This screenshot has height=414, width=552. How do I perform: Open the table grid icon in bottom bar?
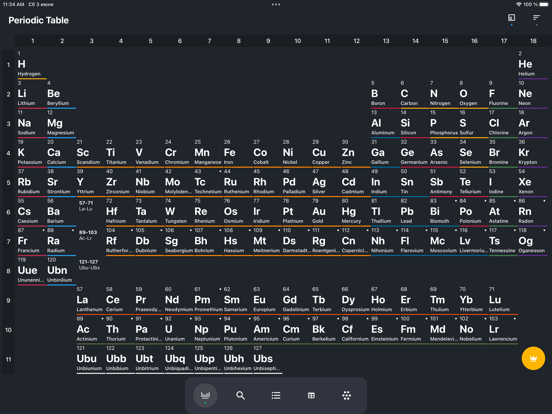[x=311, y=395]
